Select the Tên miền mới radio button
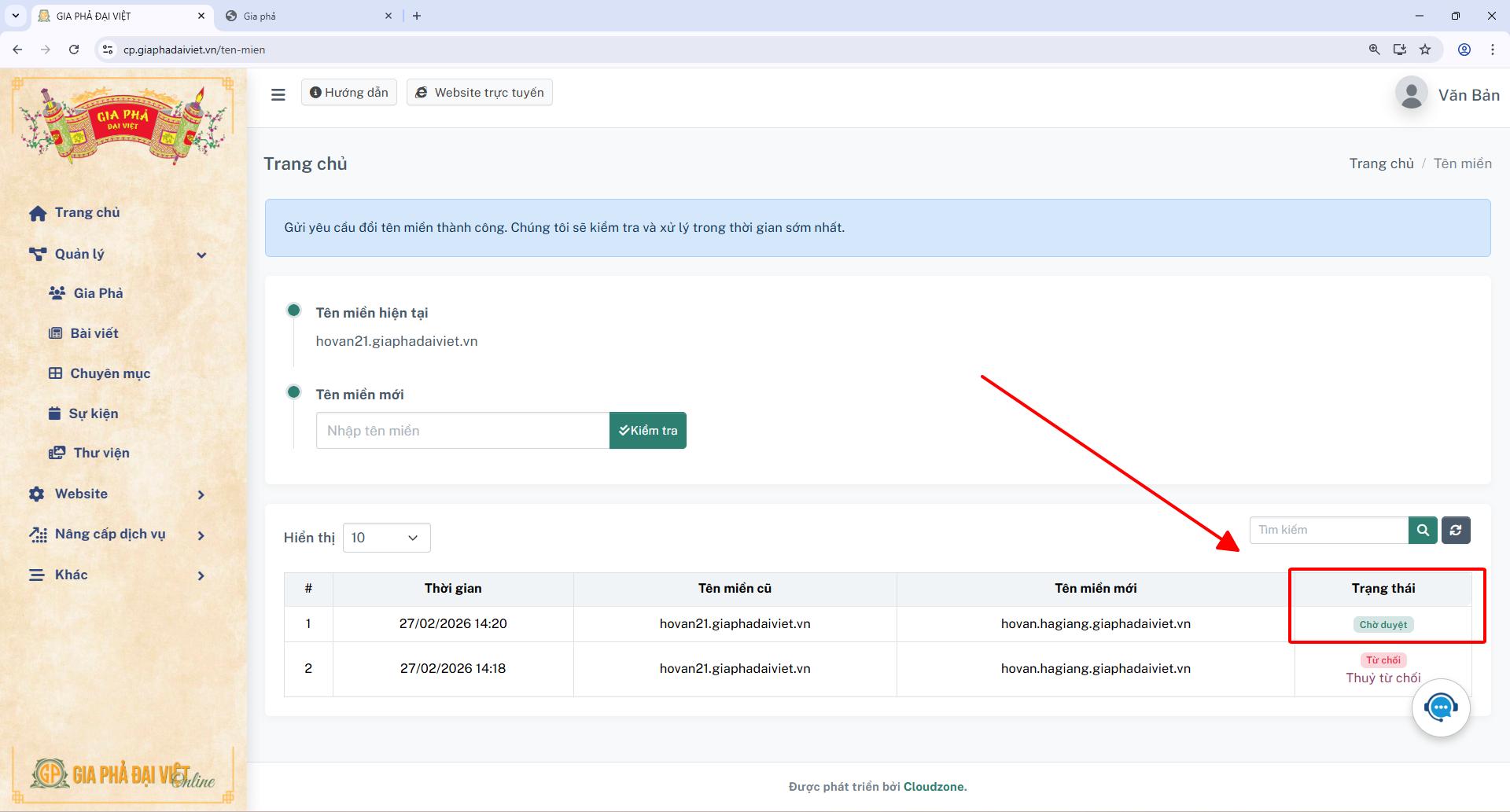Screen dimensions: 1510x812 coord(294,391)
